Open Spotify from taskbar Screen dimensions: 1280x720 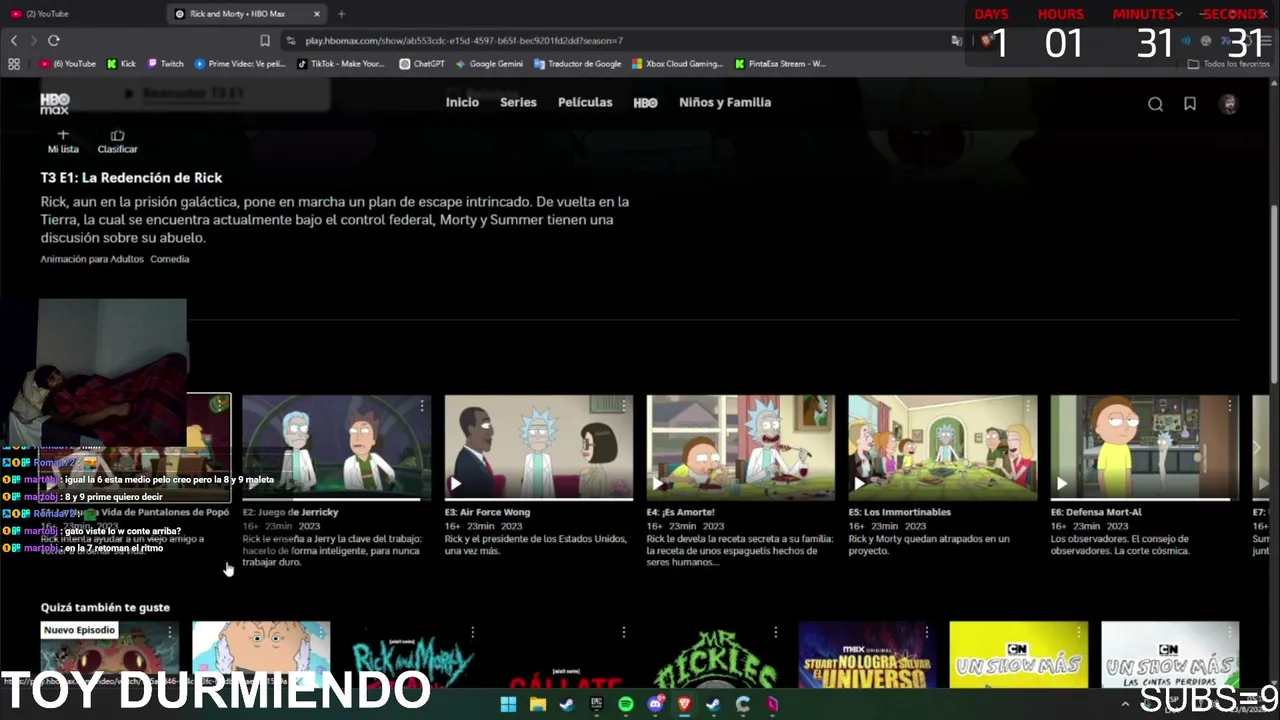tap(626, 704)
